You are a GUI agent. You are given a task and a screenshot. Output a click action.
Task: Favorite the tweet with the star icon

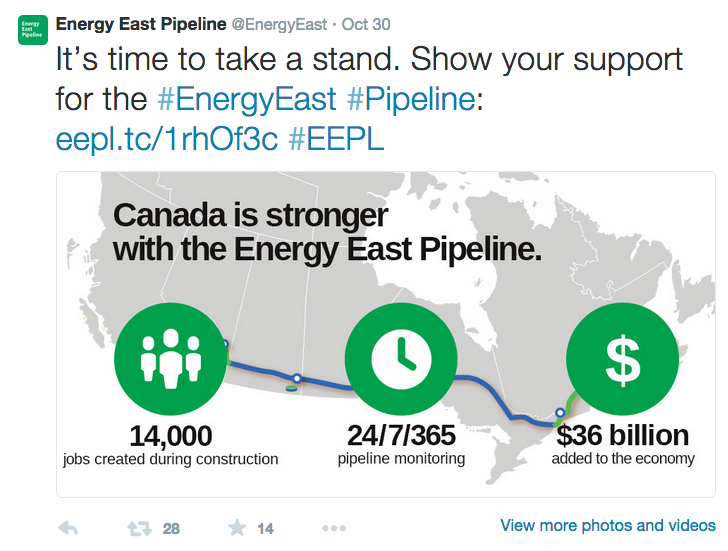point(237,528)
